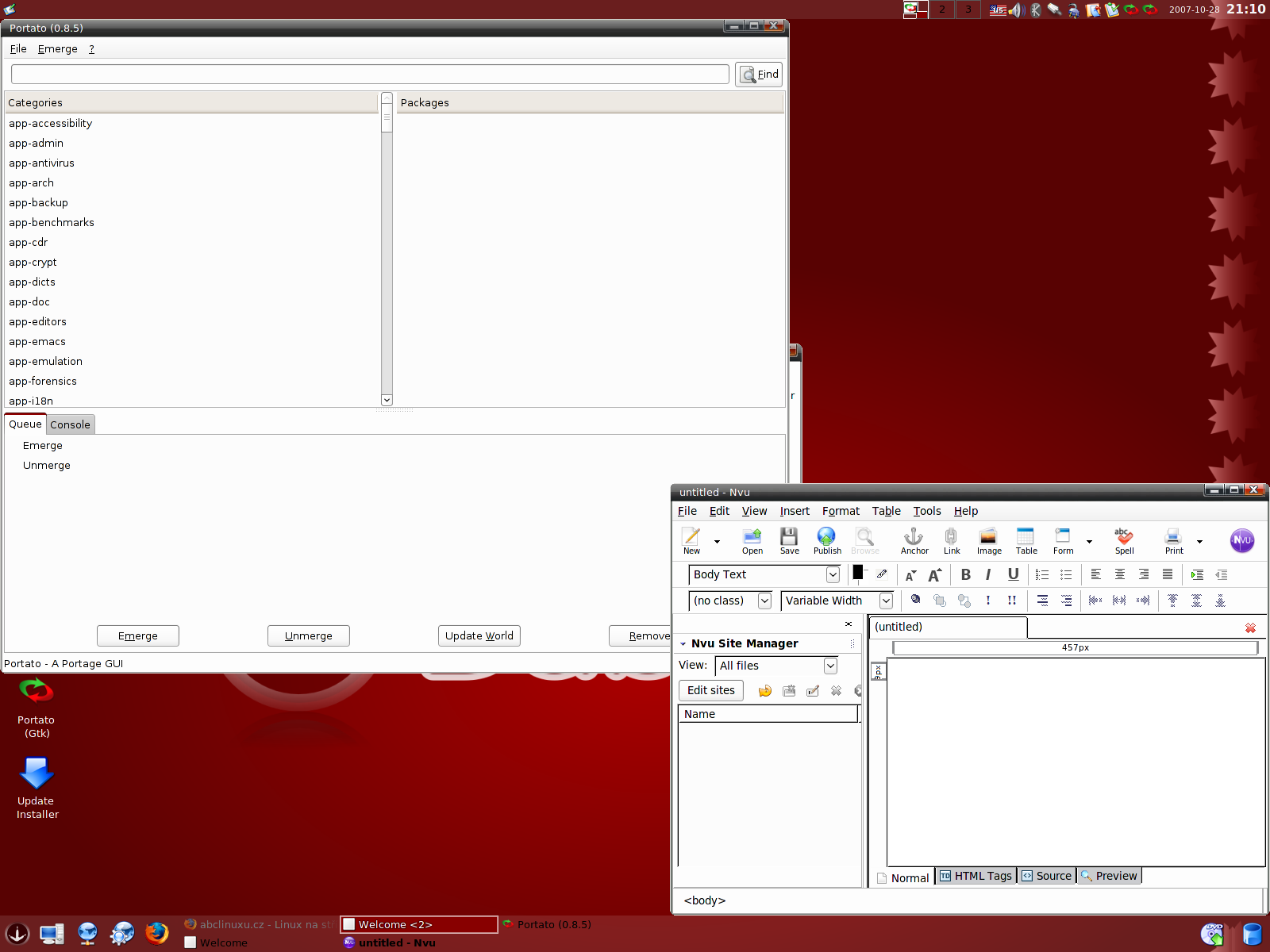Click the text color black swatch in Nvu
This screenshot has width=1270, height=952.
858,572
